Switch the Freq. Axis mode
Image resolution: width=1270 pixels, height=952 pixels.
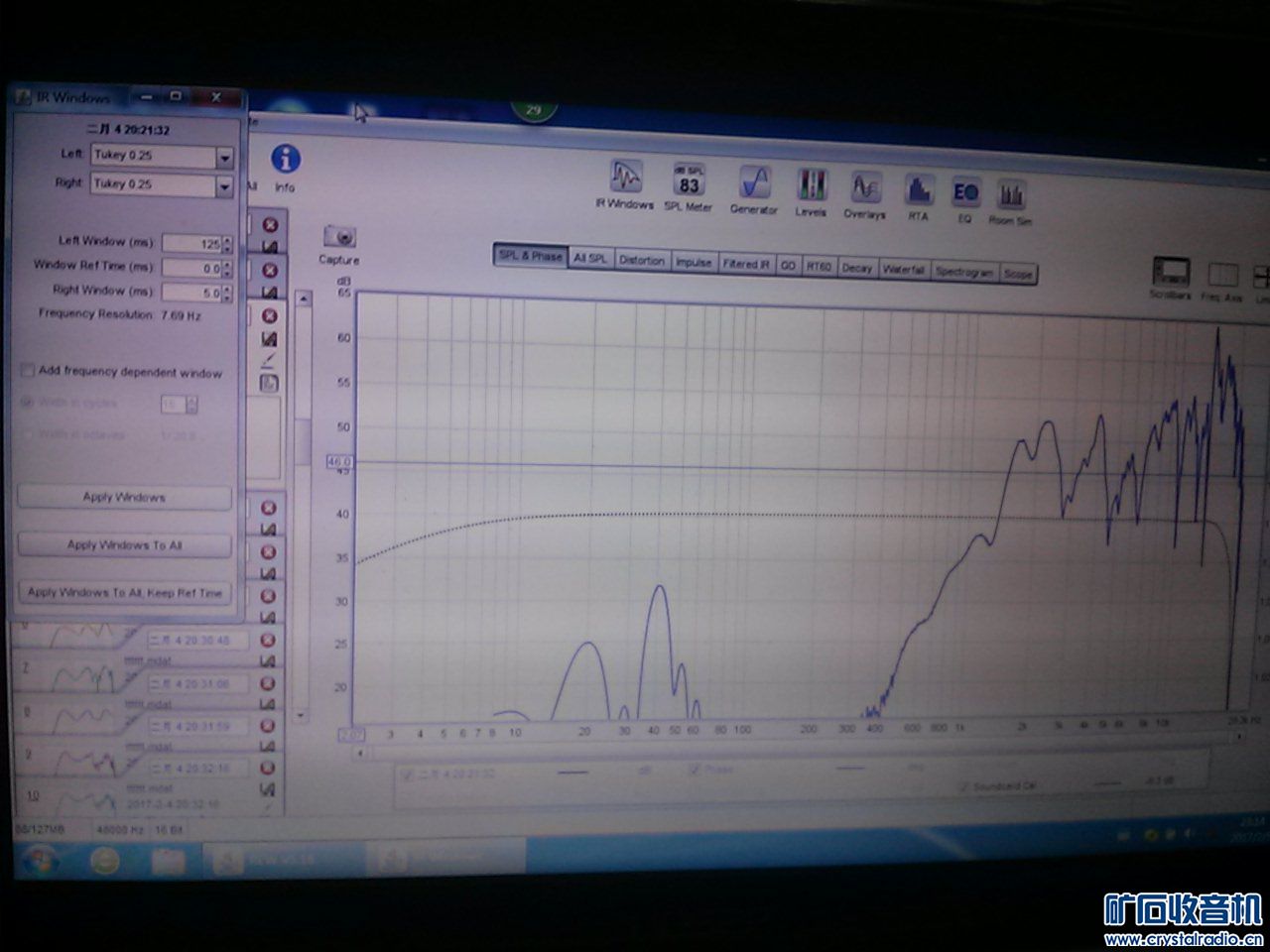1222,275
